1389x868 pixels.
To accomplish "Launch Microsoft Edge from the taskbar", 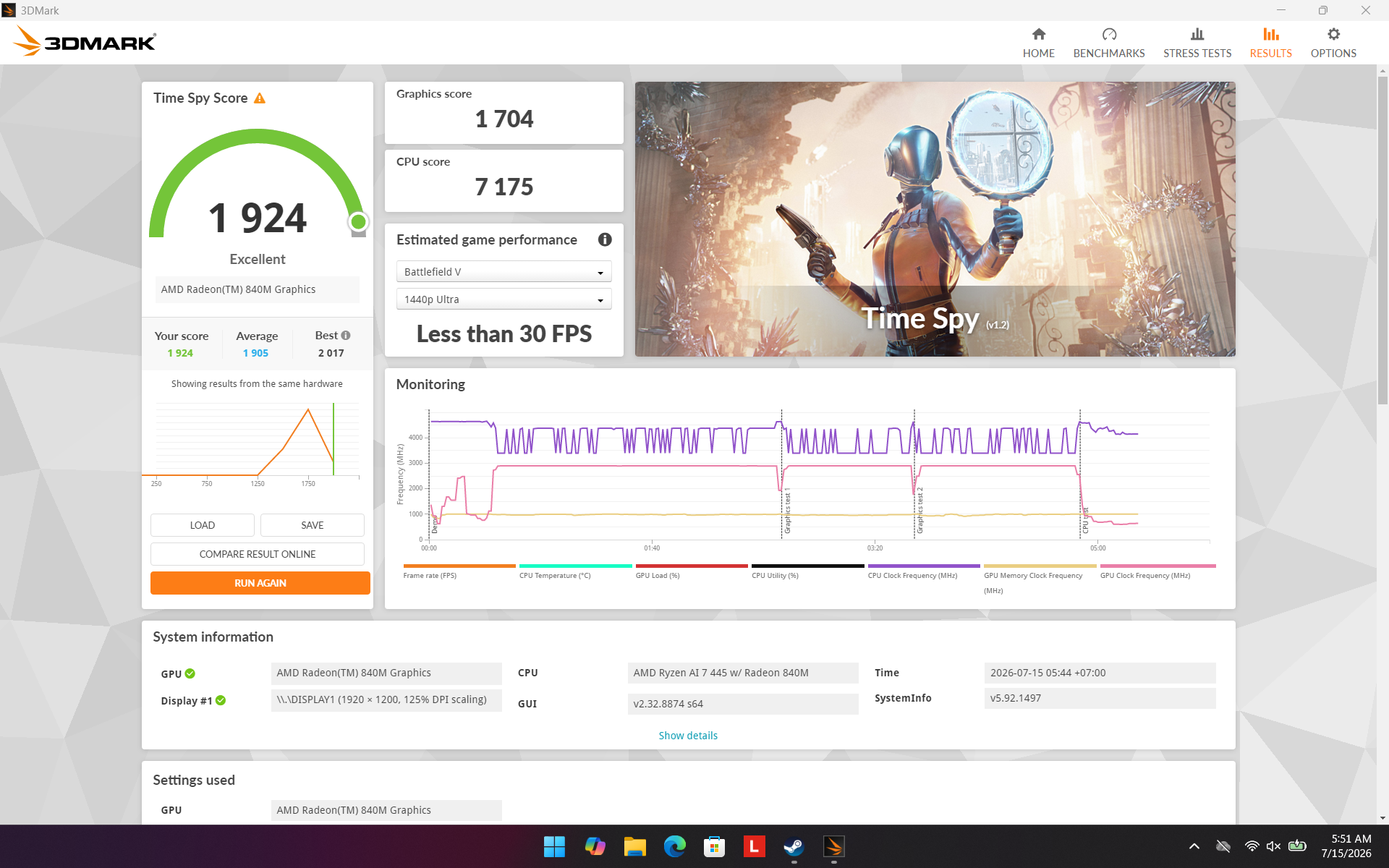I will tap(674, 846).
